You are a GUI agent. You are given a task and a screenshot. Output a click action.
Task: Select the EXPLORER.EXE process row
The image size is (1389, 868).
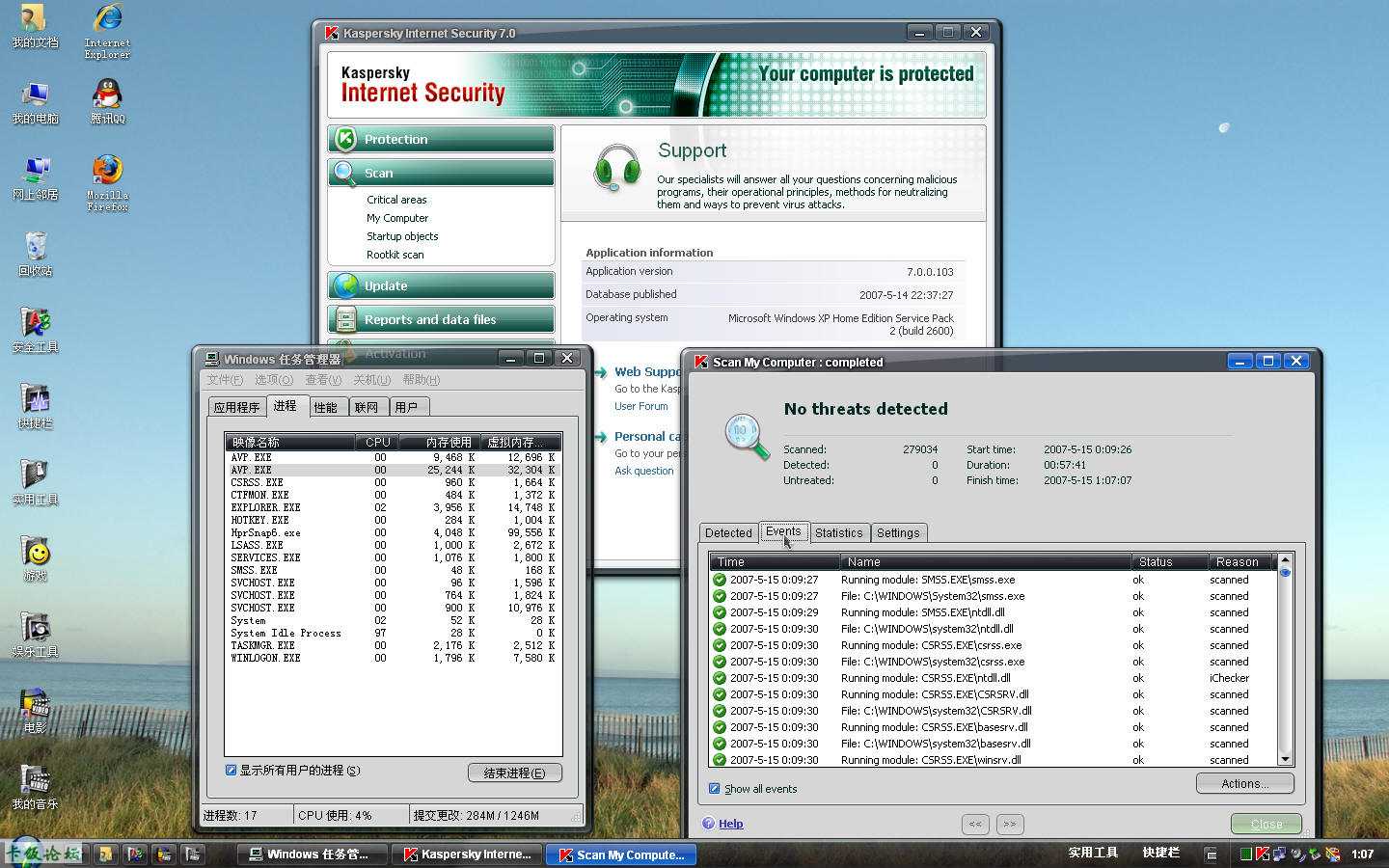point(393,507)
